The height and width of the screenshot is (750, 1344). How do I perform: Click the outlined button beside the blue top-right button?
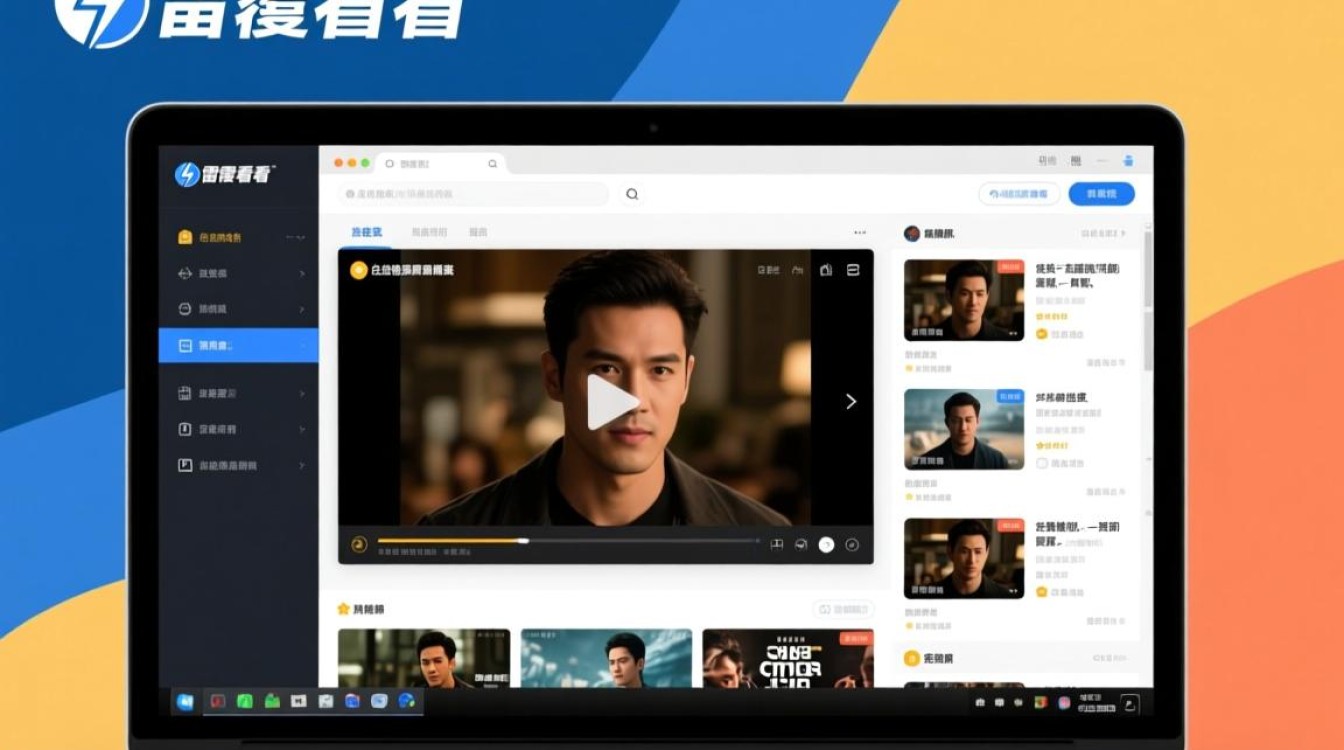tap(1017, 194)
